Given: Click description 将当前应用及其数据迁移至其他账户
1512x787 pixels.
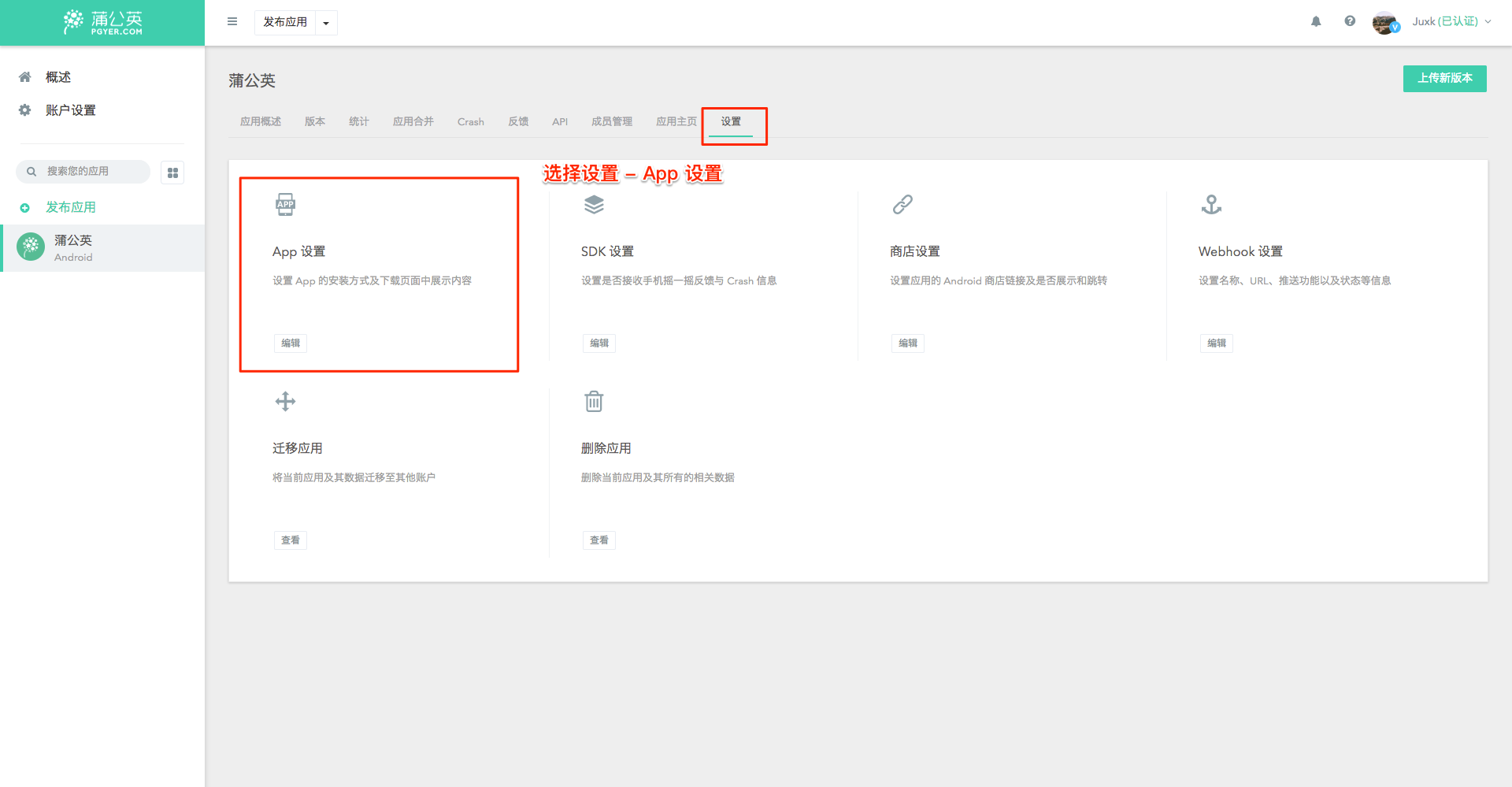Looking at the screenshot, I should [354, 477].
